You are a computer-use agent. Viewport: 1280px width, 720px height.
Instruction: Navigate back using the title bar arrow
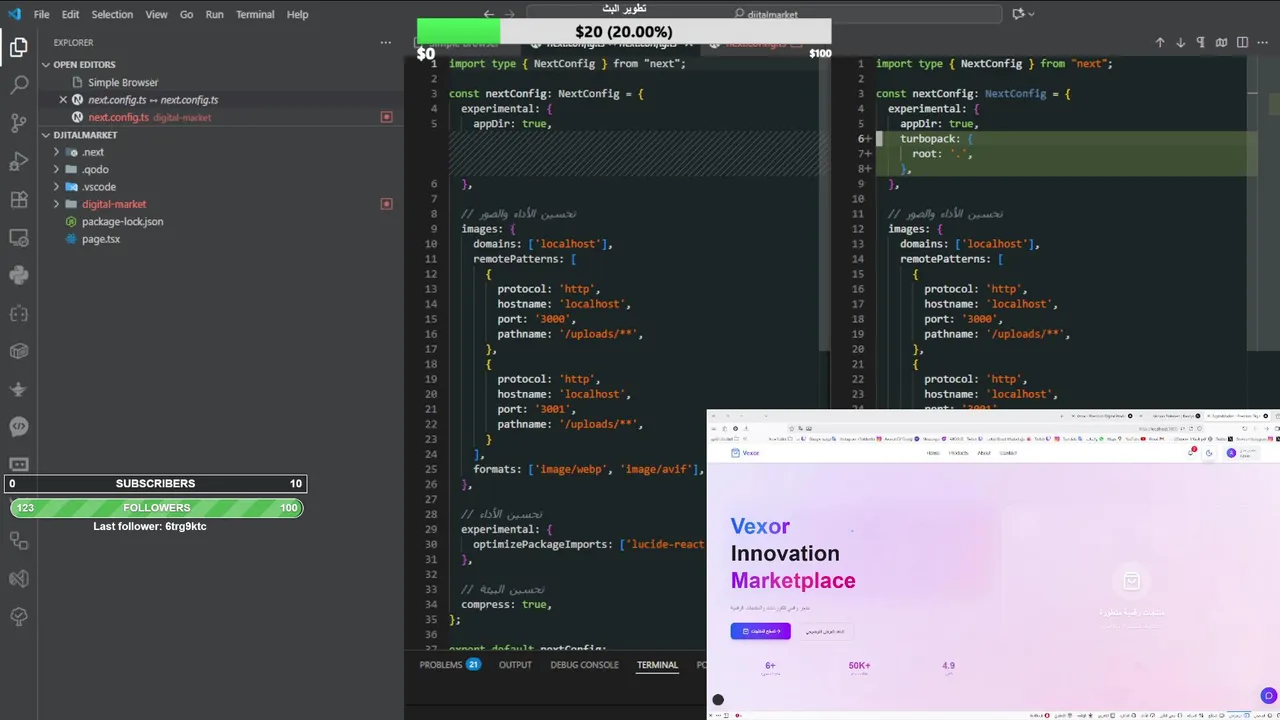pos(489,14)
